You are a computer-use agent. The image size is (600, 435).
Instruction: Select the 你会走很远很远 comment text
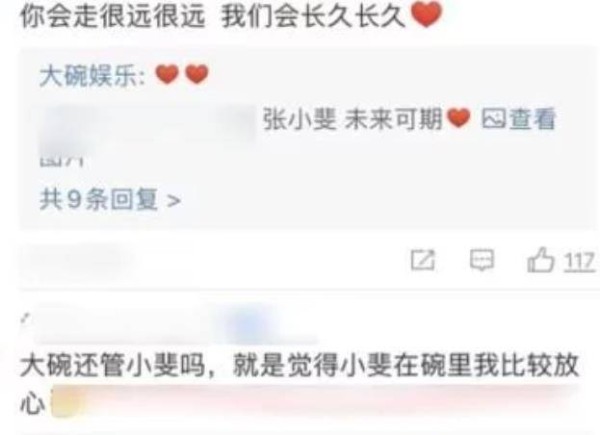pos(113,17)
